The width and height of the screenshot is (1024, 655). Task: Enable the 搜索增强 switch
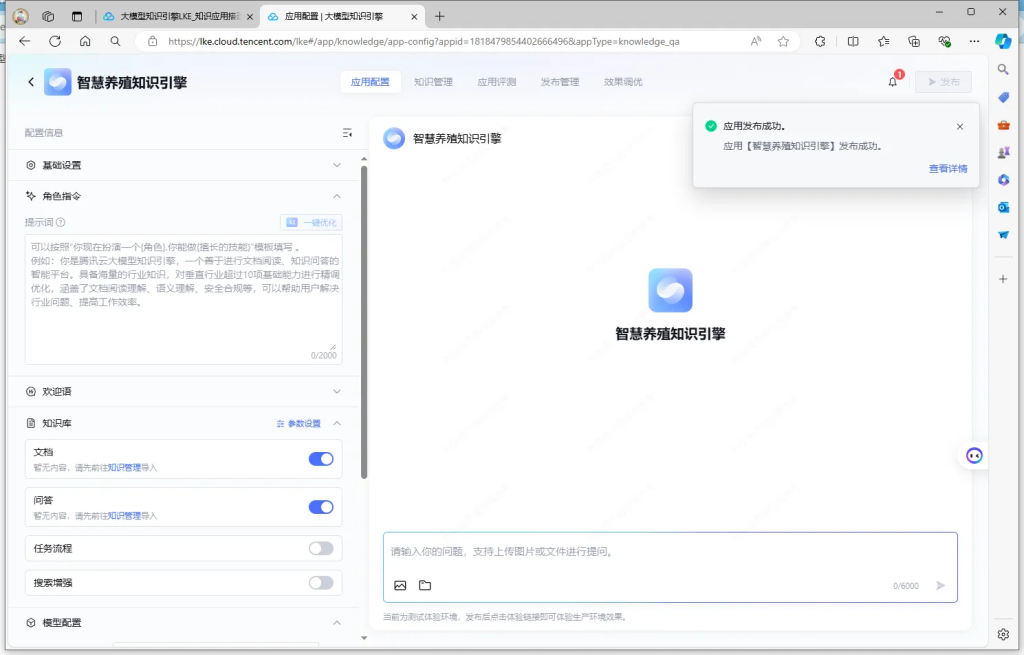320,582
